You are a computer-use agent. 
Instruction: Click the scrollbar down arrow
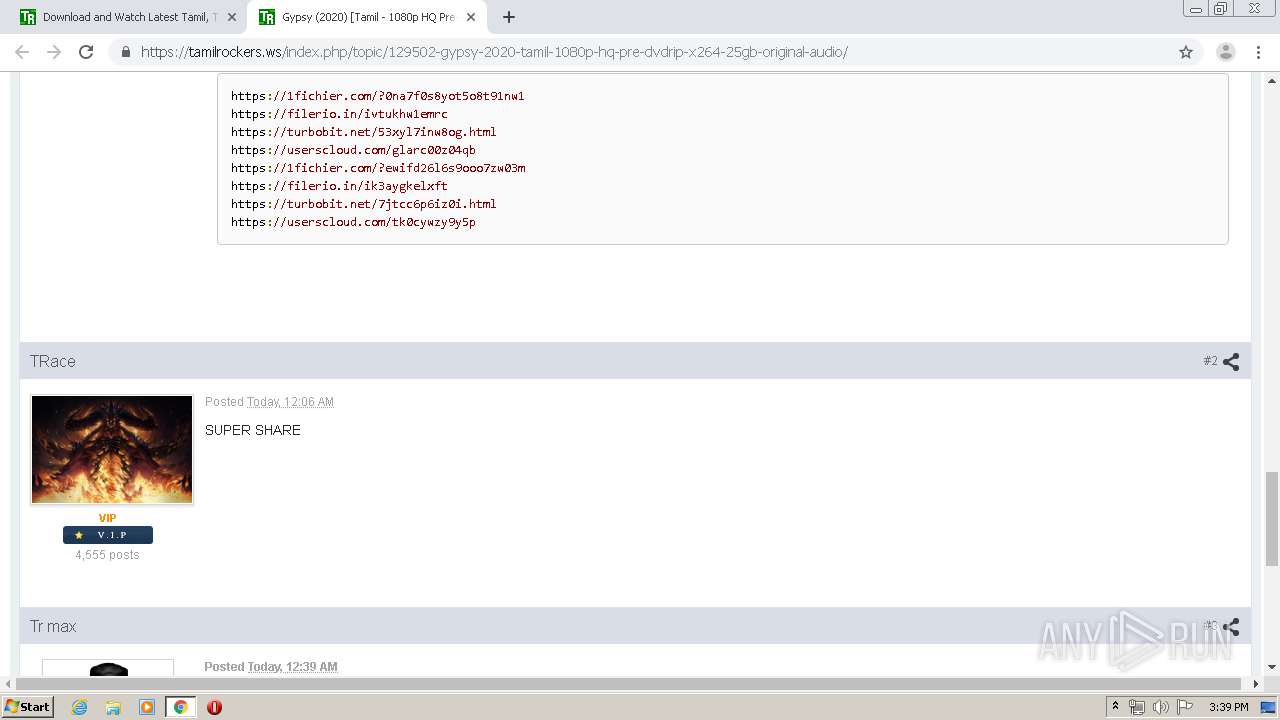[1271, 667]
